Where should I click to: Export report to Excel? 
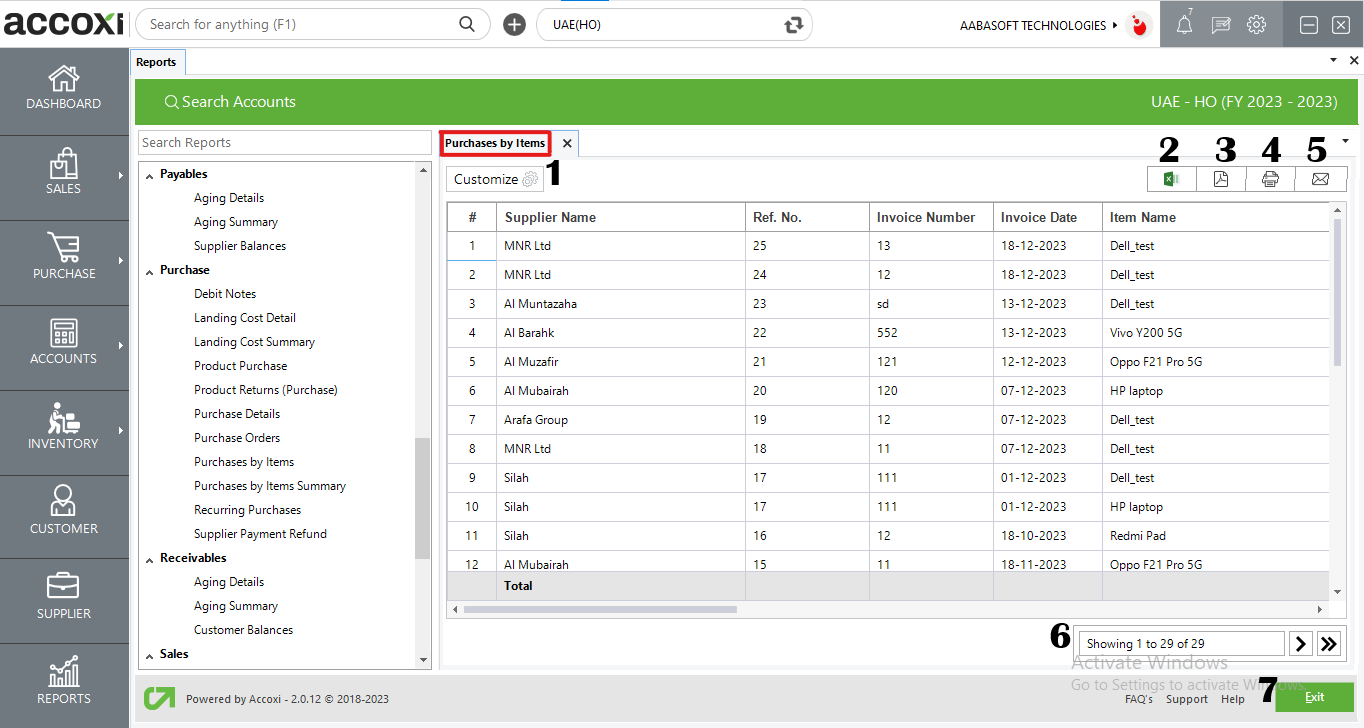coord(1172,179)
